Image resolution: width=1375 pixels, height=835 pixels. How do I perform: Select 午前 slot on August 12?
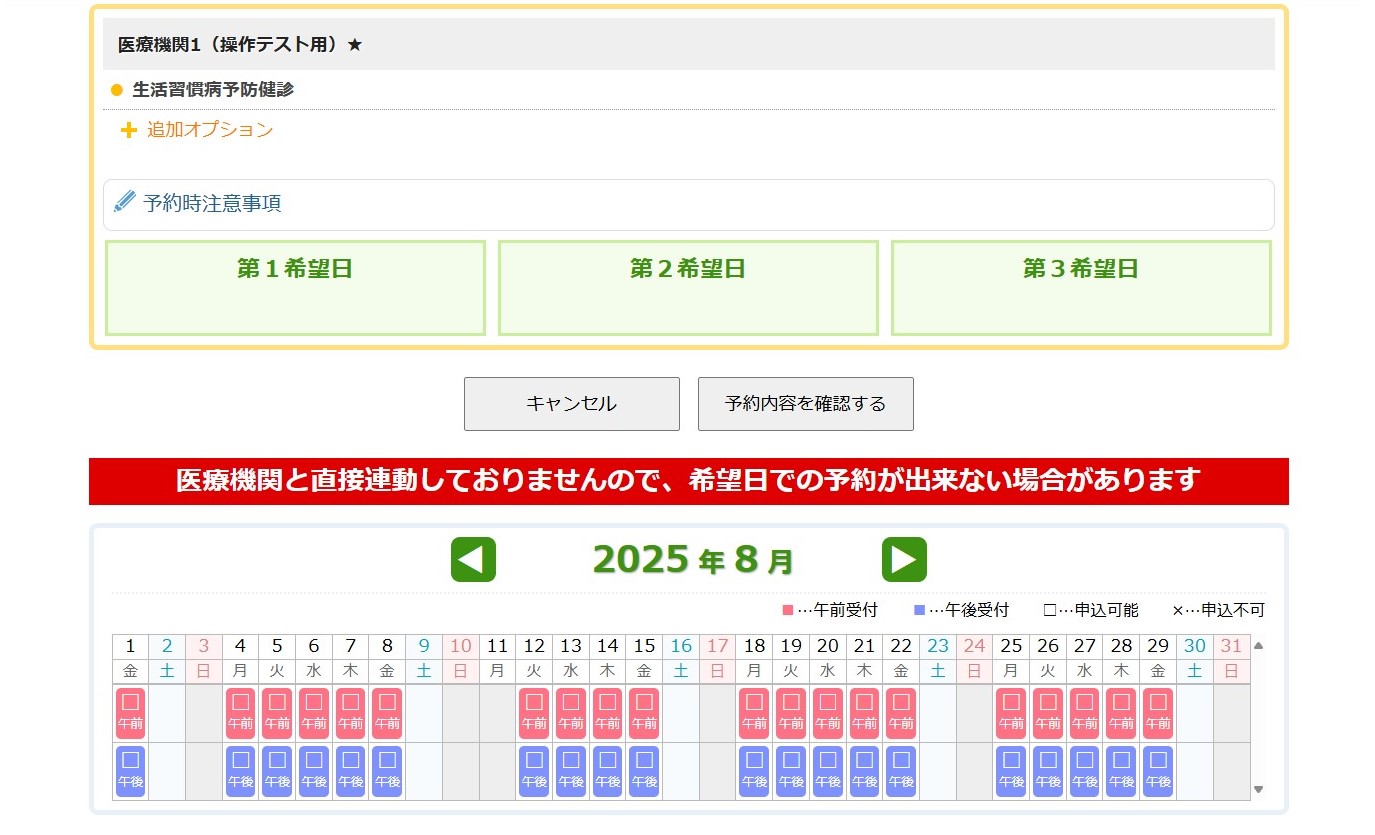coord(534,713)
